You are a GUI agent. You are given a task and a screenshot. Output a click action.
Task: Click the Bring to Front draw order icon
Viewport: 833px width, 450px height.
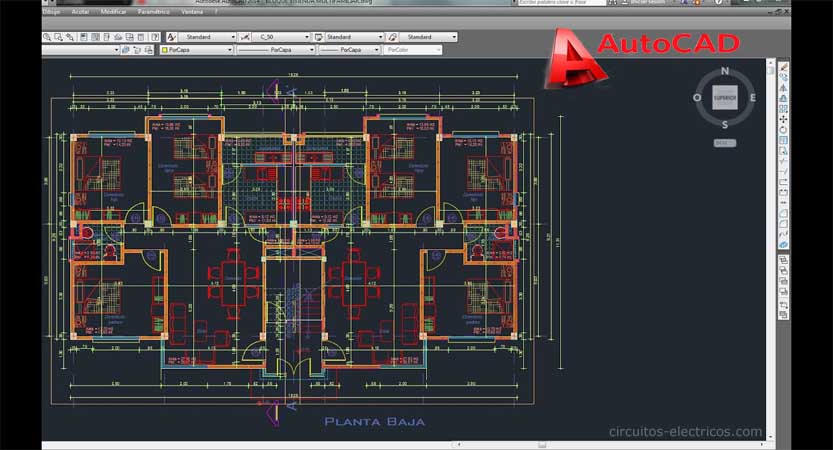(x=783, y=260)
